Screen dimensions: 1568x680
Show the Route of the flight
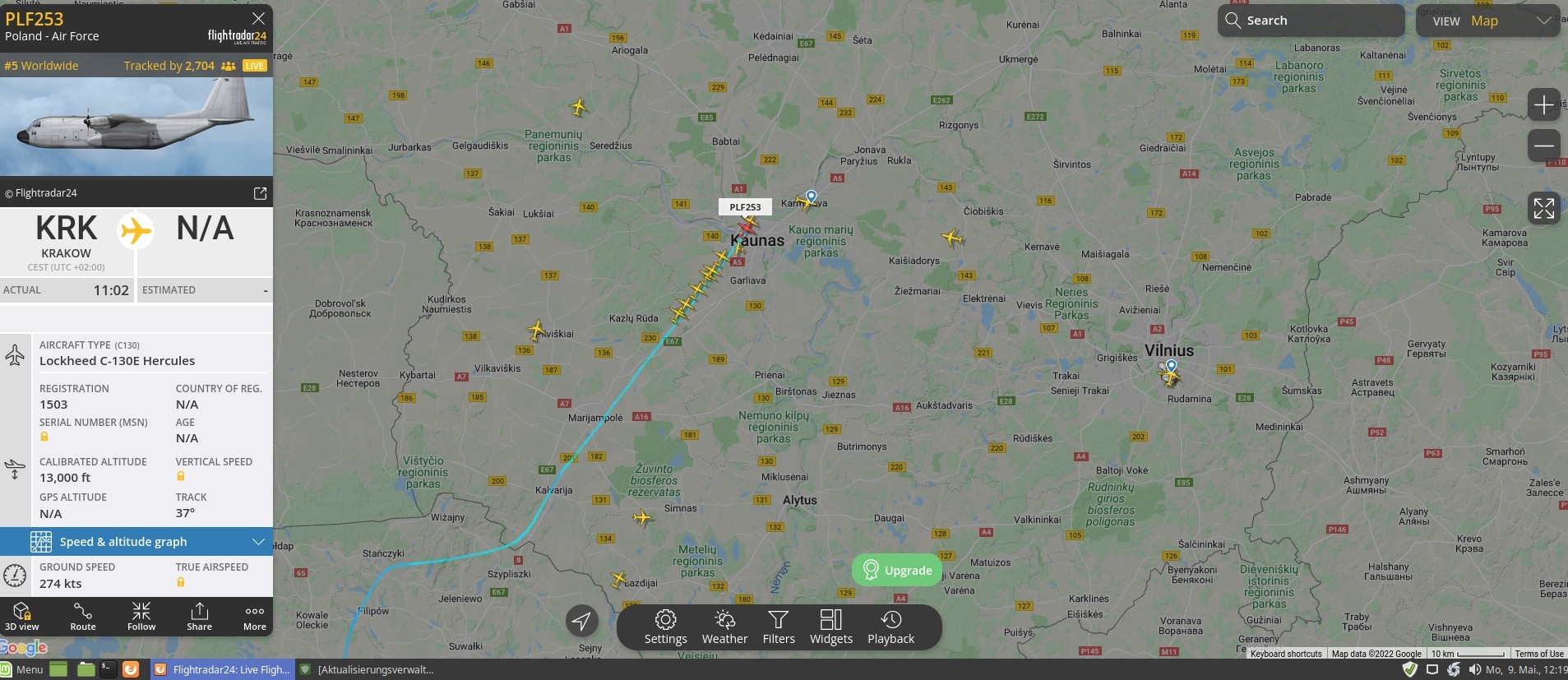pyautogui.click(x=82, y=616)
